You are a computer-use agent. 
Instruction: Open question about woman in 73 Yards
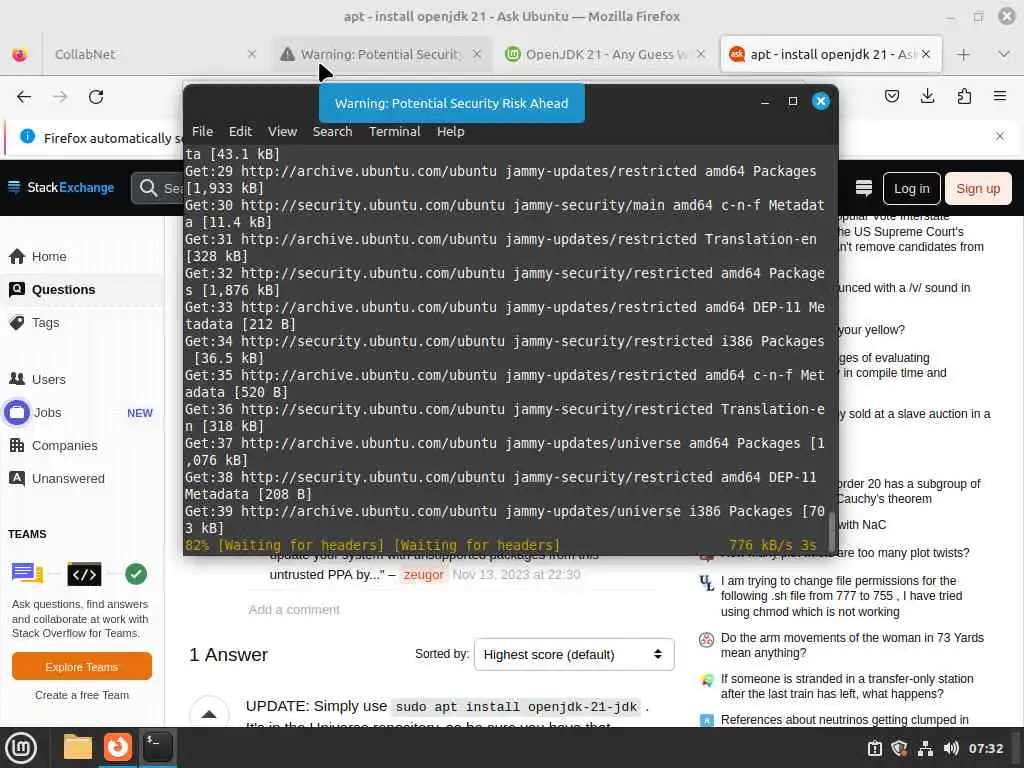852,645
